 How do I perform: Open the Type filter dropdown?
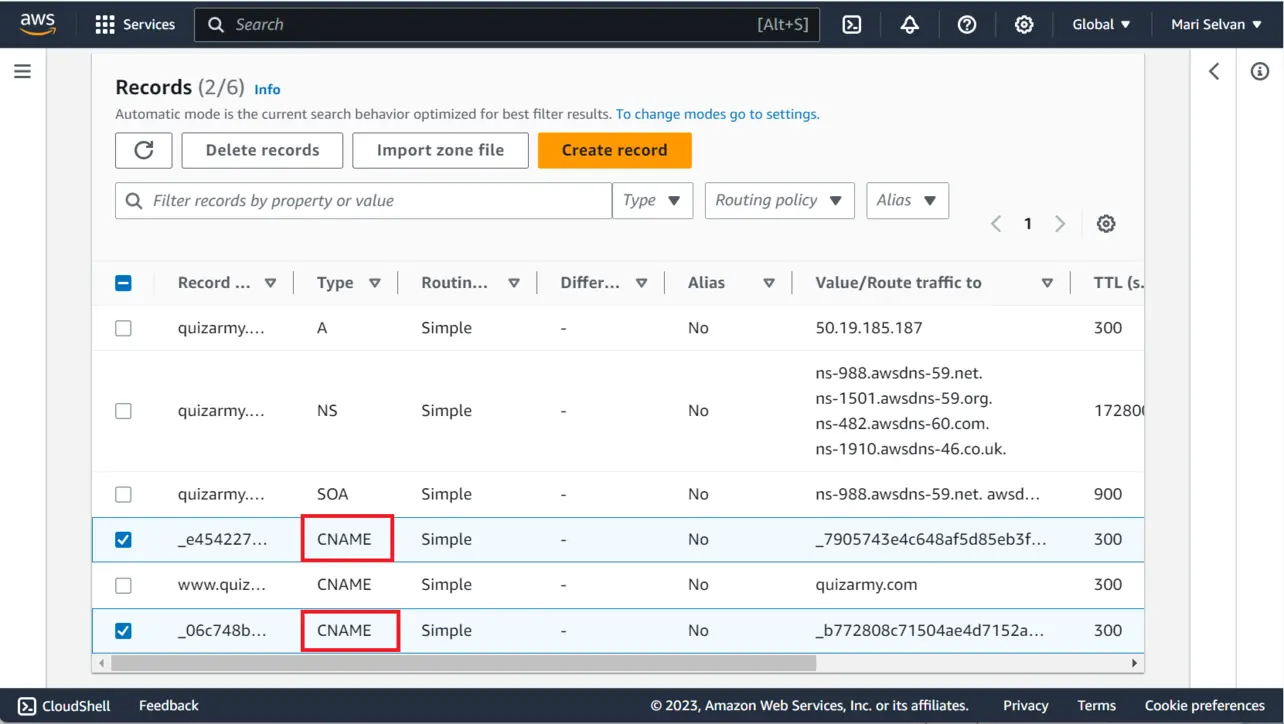click(652, 200)
